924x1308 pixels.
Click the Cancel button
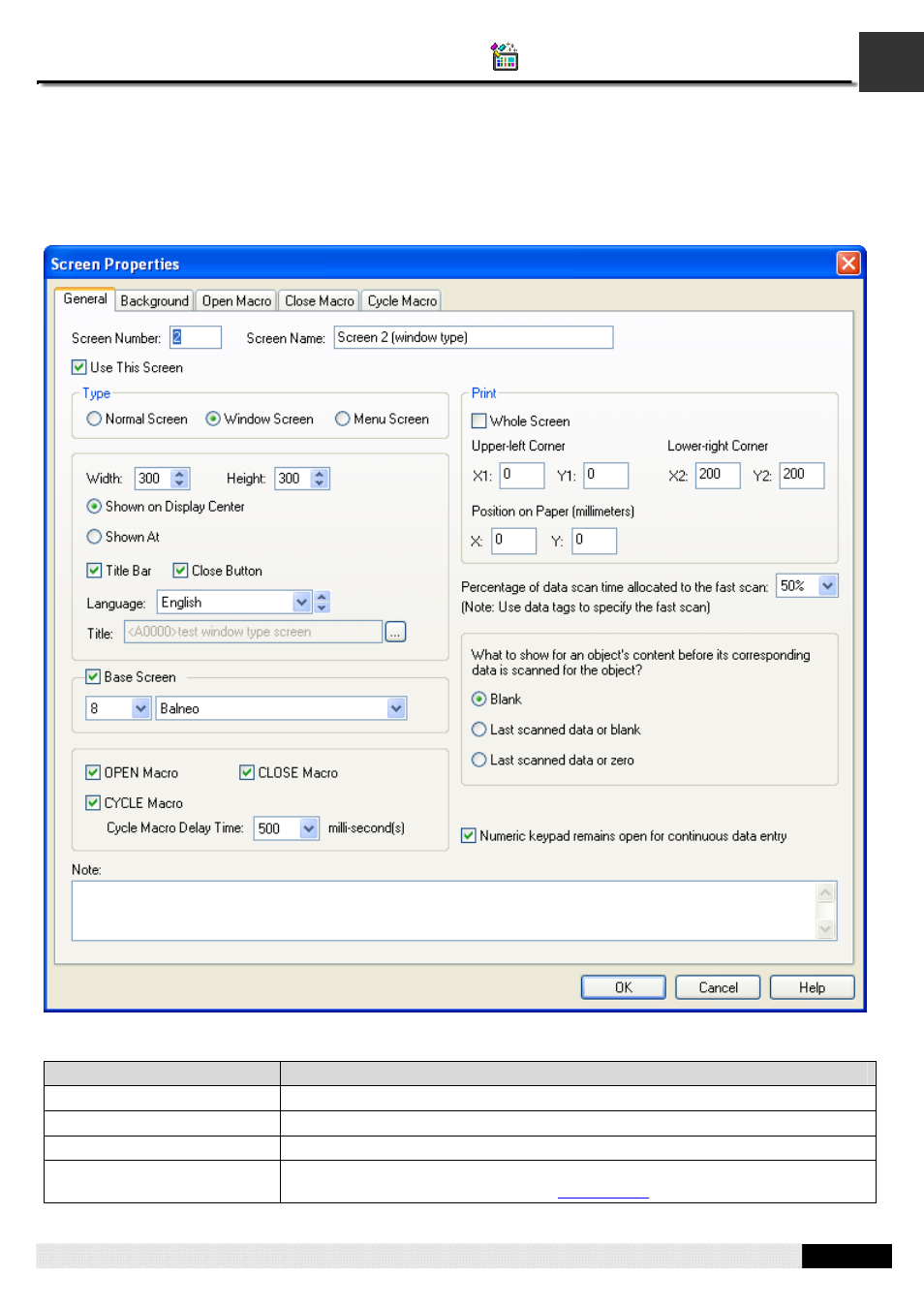[718, 987]
